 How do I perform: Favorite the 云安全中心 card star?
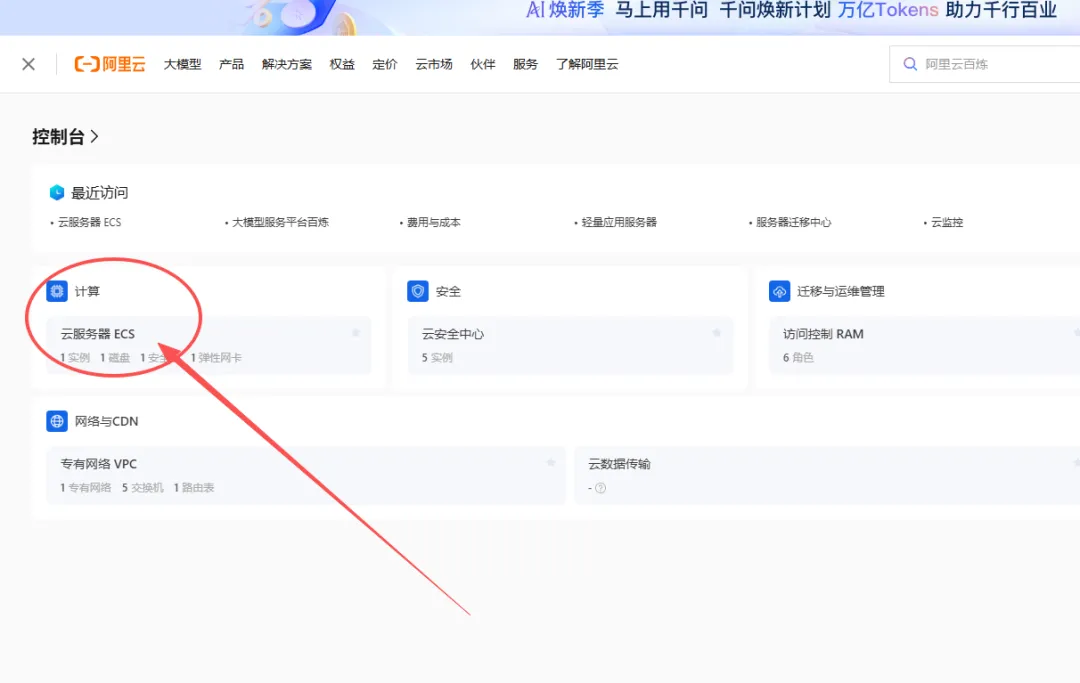(x=717, y=333)
